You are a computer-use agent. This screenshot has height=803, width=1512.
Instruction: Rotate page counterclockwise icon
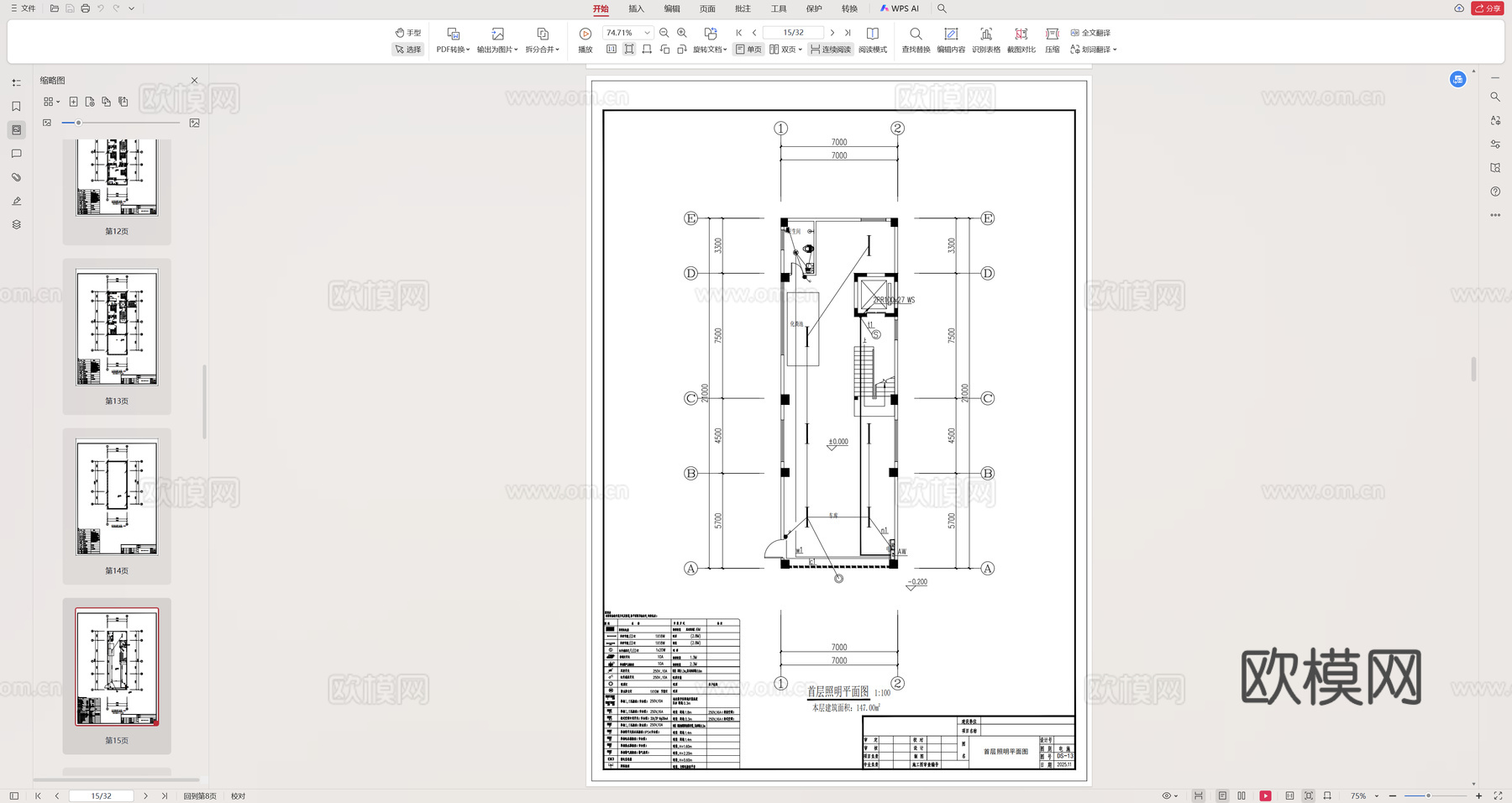point(664,50)
